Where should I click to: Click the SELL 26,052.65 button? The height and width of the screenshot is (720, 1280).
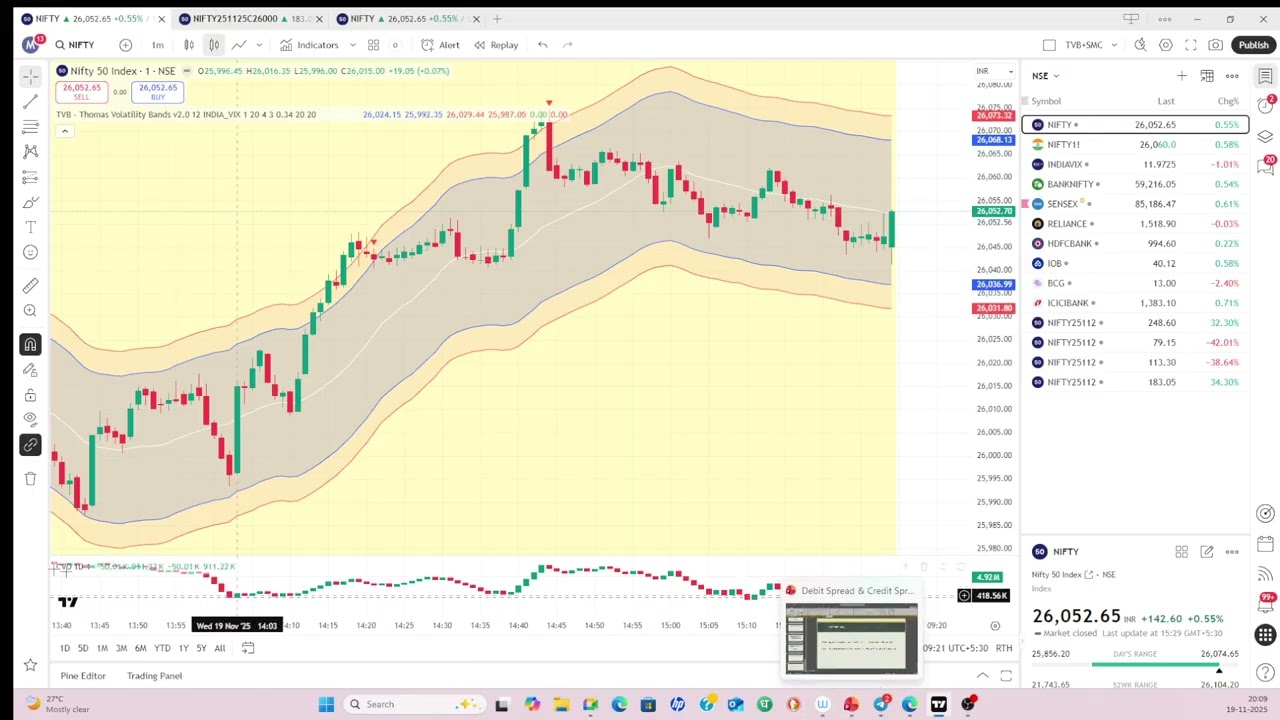click(x=81, y=92)
